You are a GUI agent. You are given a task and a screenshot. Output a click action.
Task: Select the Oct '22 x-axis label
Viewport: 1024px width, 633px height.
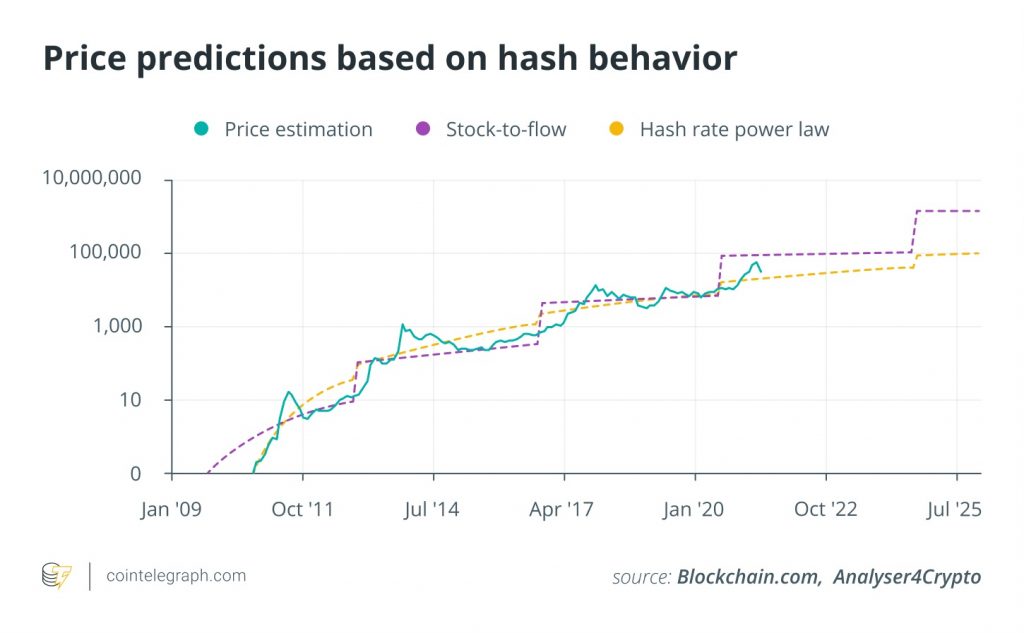pyautogui.click(x=825, y=510)
